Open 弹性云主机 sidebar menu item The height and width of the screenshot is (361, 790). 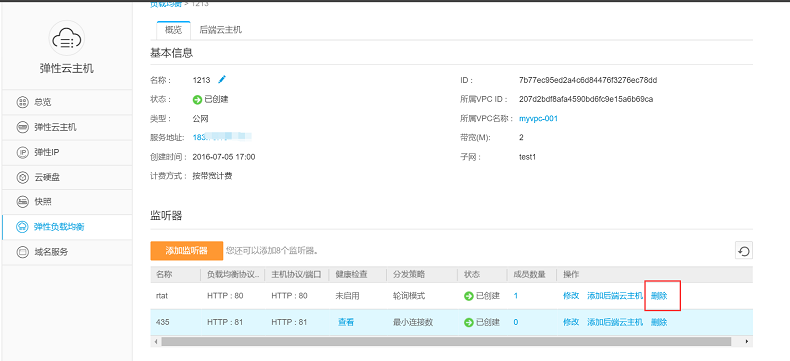point(67,127)
